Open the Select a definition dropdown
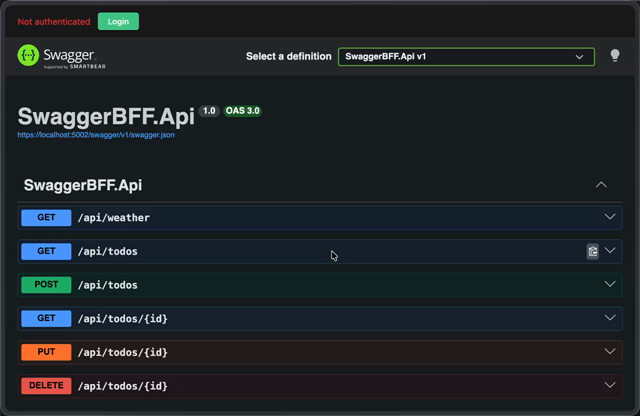Screen dimensions: 640x416 [466, 57]
